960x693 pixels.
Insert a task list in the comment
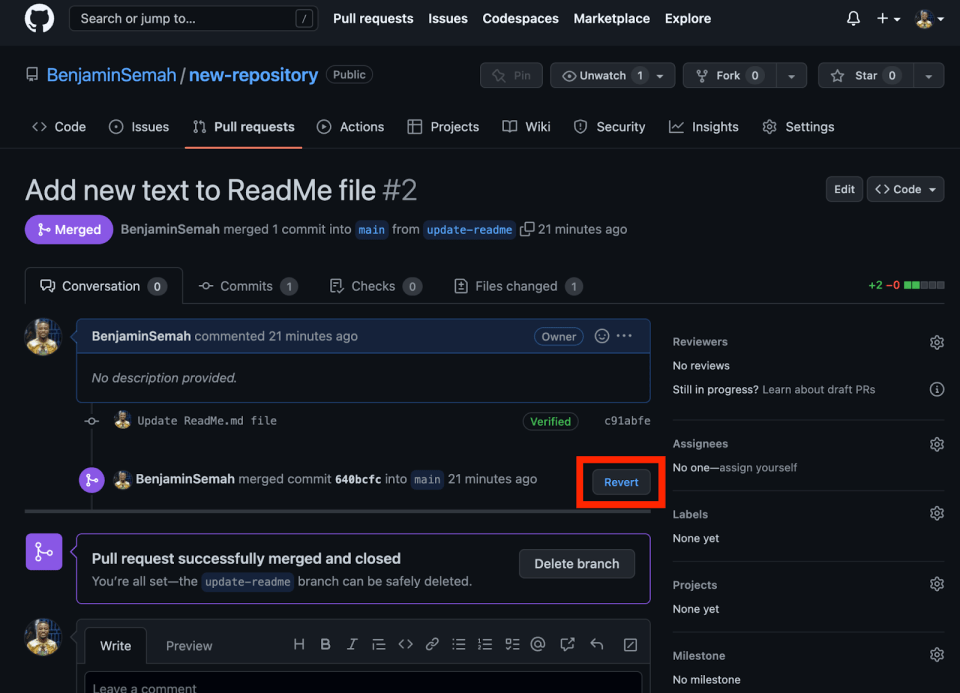tap(512, 644)
